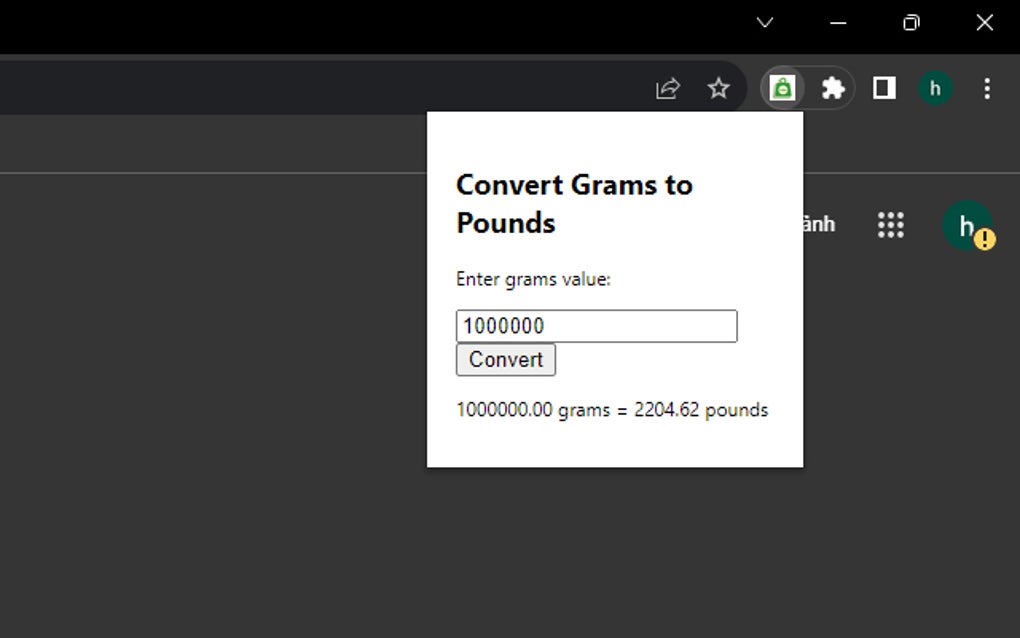Click the Convert button
Screen dimensions: 1020x638
(505, 360)
